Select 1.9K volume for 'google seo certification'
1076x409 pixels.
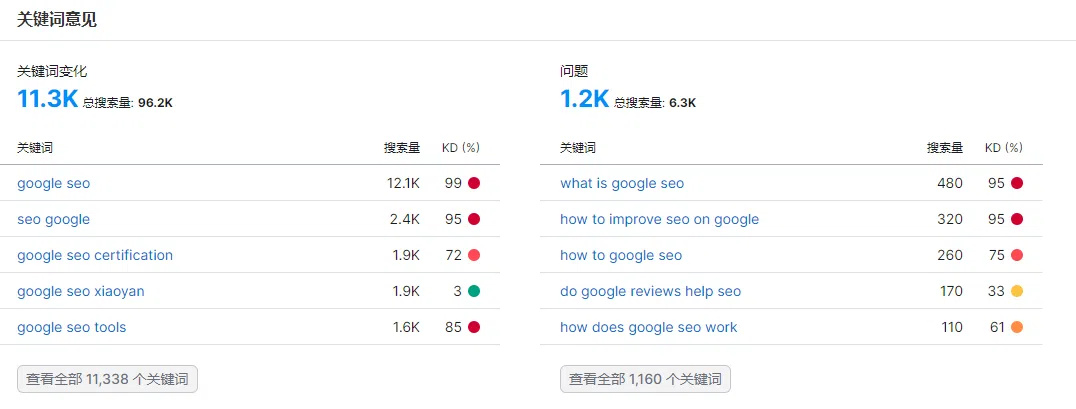click(406, 255)
